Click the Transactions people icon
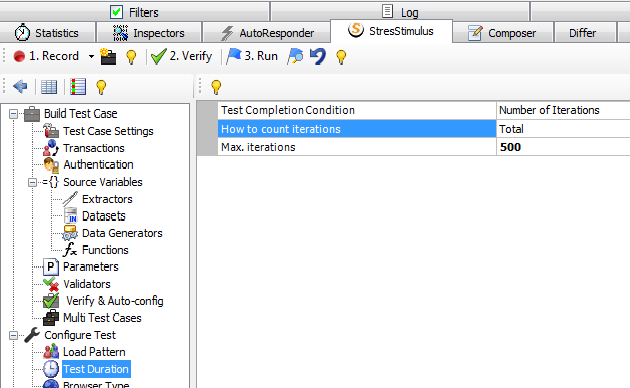The height and width of the screenshot is (388, 630). tap(51, 148)
